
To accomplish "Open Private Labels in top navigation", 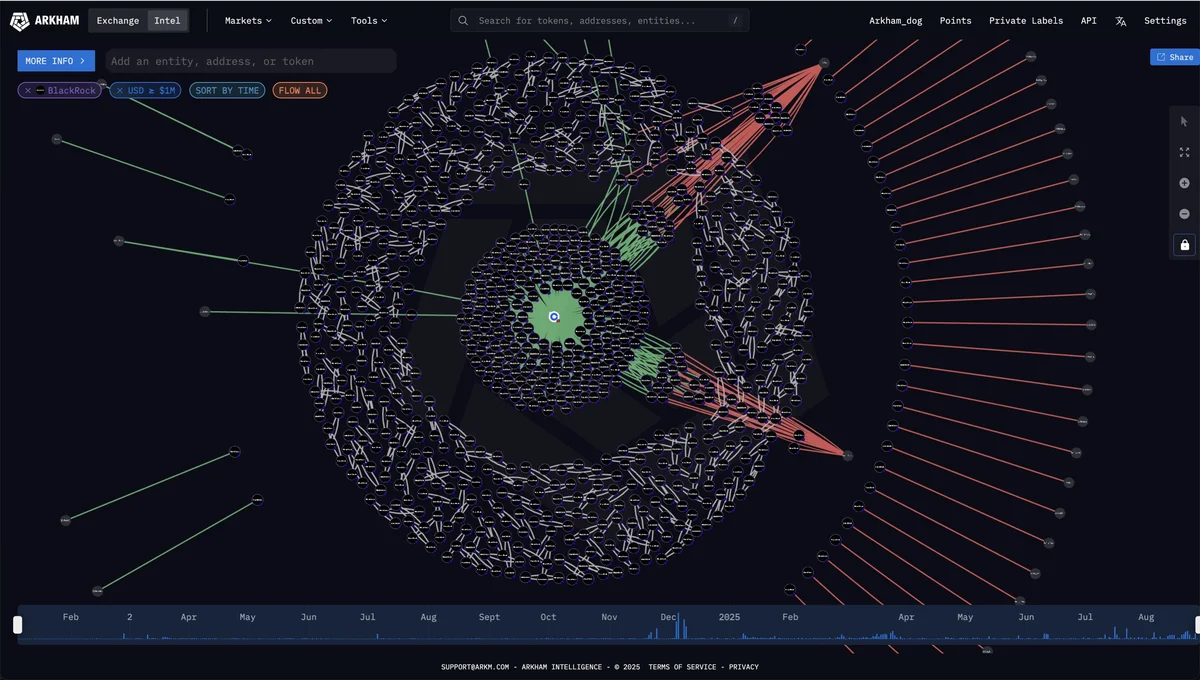I will pyautogui.click(x=1026, y=21).
